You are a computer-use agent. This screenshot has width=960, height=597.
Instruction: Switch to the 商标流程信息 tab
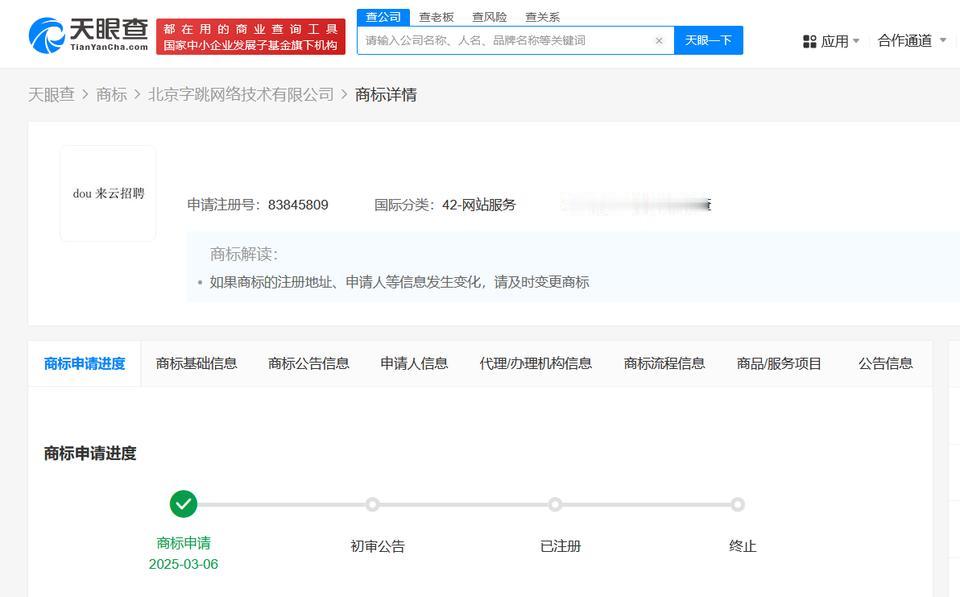[x=664, y=364]
